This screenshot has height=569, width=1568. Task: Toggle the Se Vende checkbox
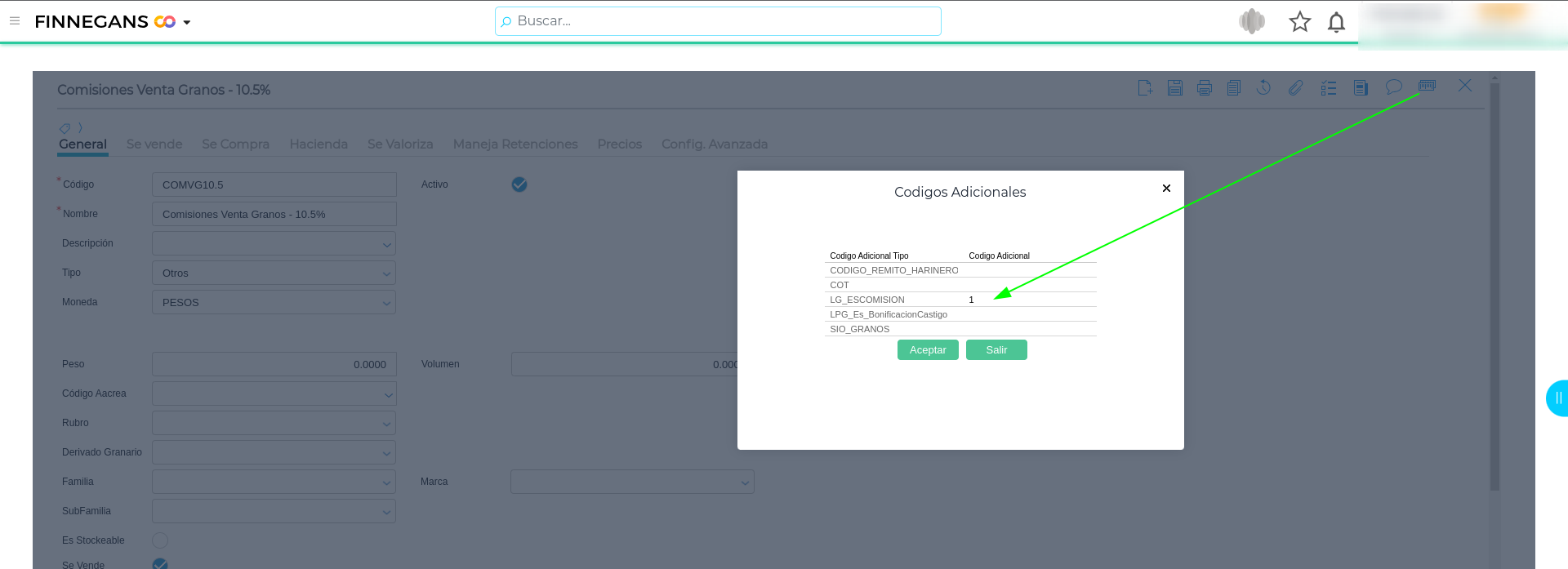[x=160, y=563]
